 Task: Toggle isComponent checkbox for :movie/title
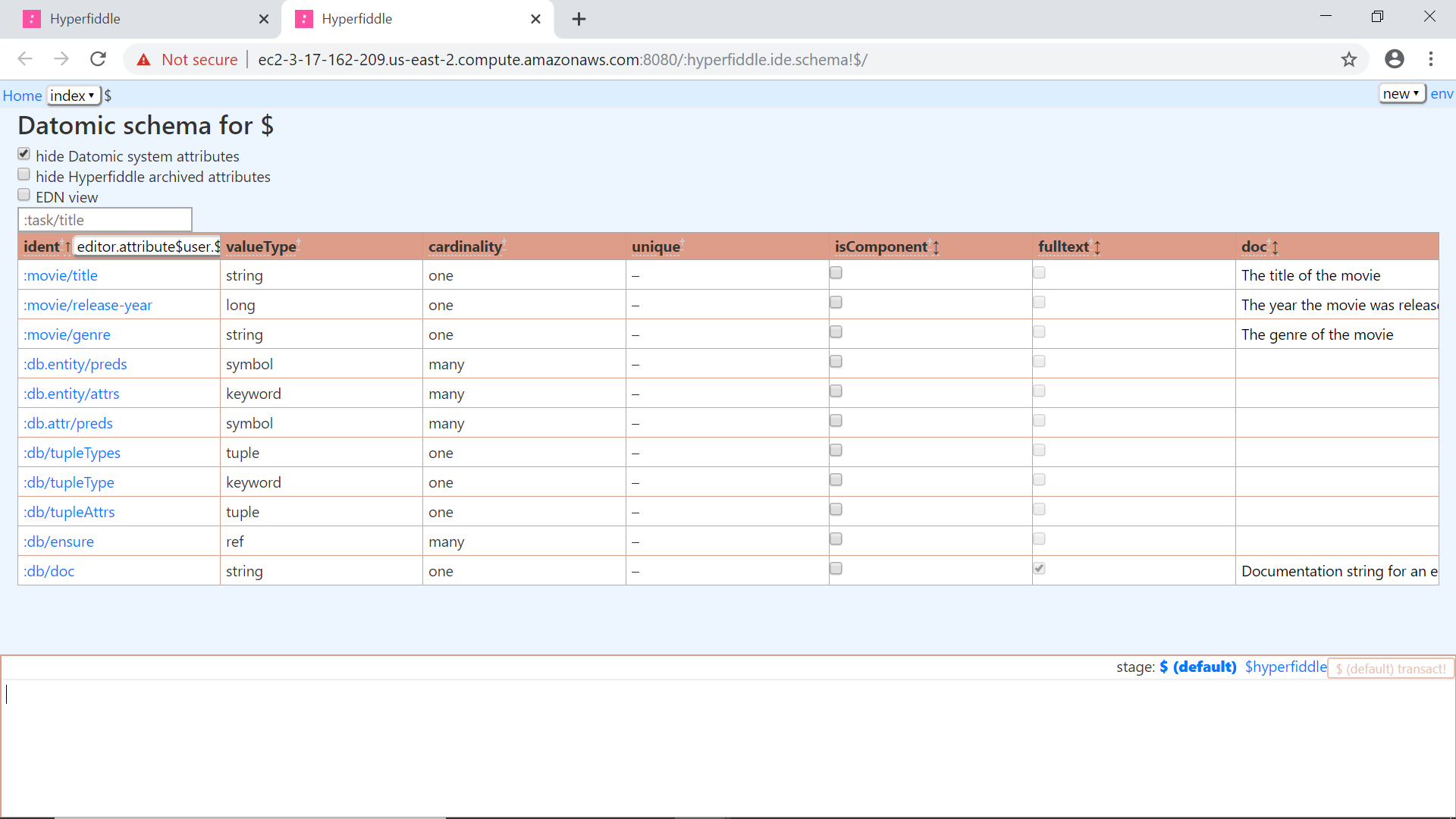click(836, 273)
